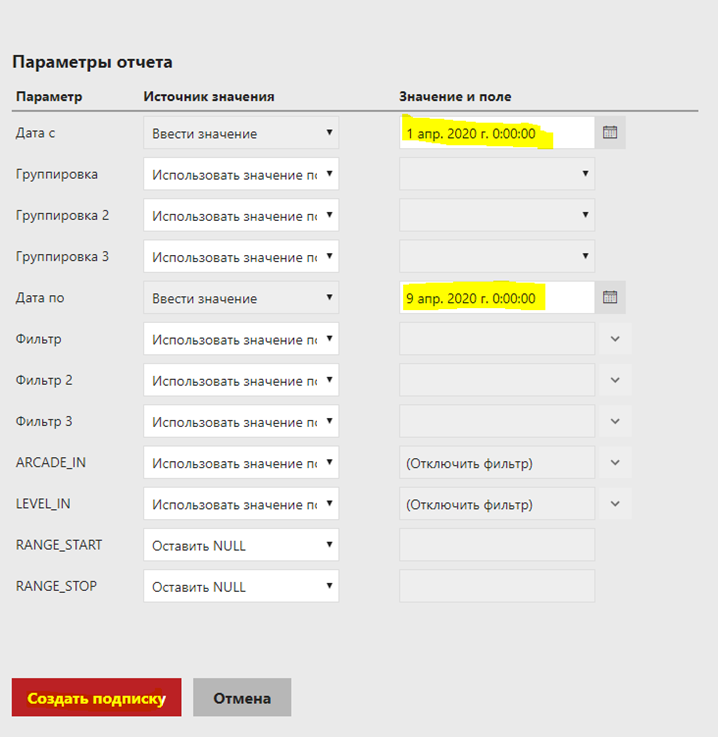Expand the LEVEL_IN value chevron
Screen dimensions: 718x737
615,504
